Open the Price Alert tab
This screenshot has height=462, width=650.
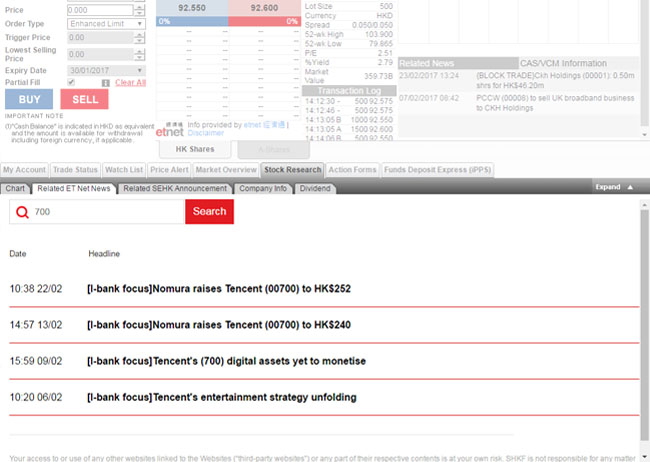point(169,170)
